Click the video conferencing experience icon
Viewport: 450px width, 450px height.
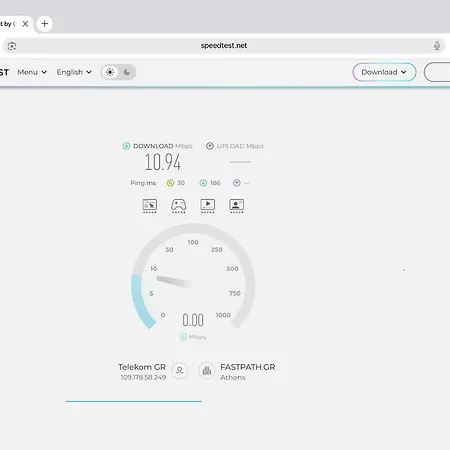coord(237,206)
